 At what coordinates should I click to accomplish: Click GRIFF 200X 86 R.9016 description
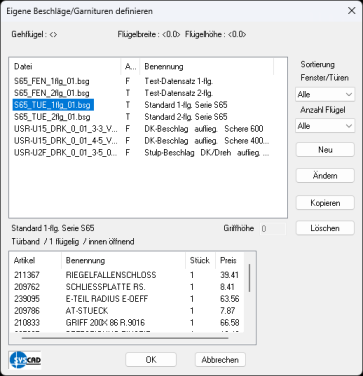pyautogui.click(x=105, y=323)
